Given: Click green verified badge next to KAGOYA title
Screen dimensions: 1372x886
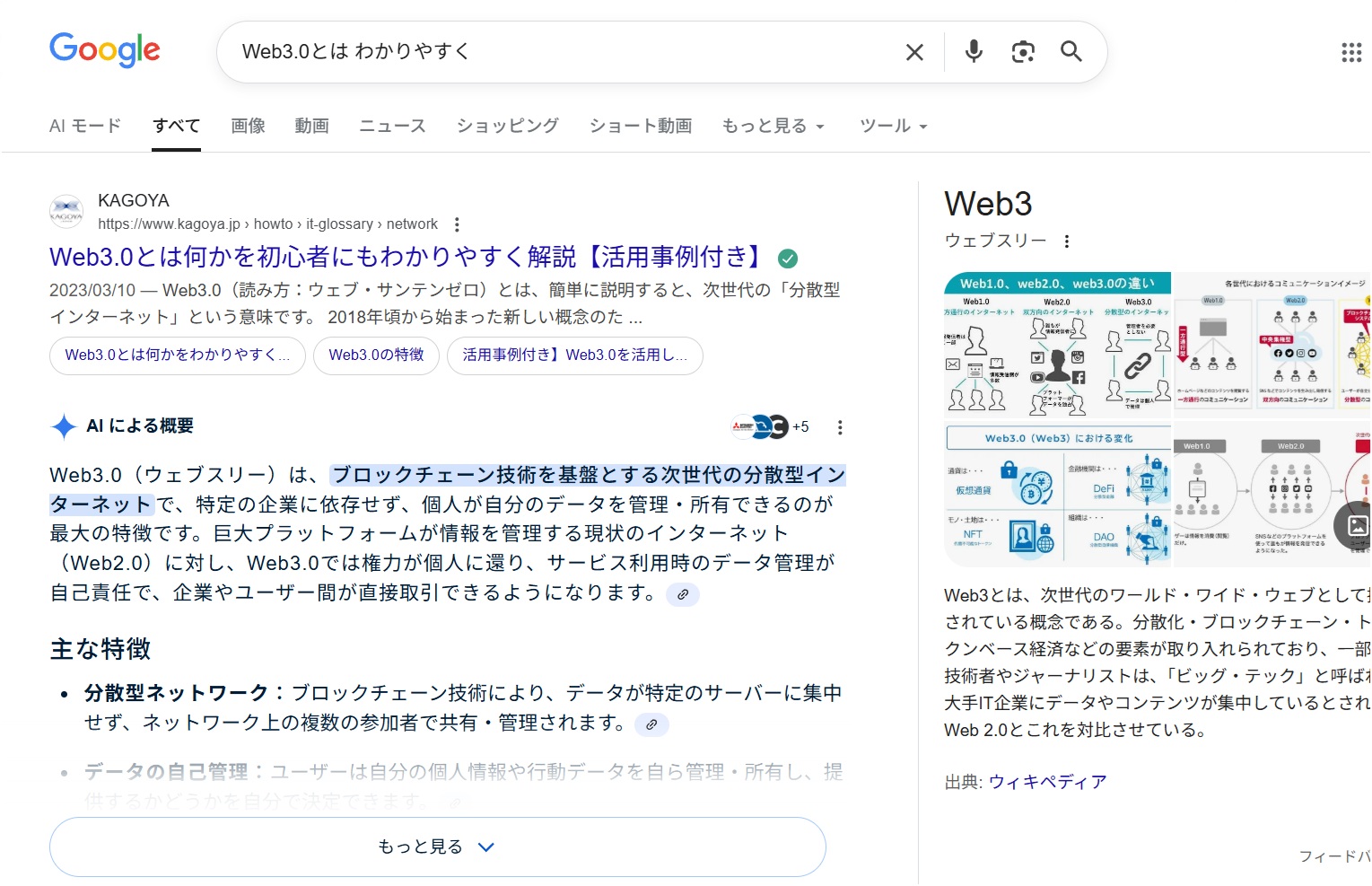Looking at the screenshot, I should click(787, 259).
